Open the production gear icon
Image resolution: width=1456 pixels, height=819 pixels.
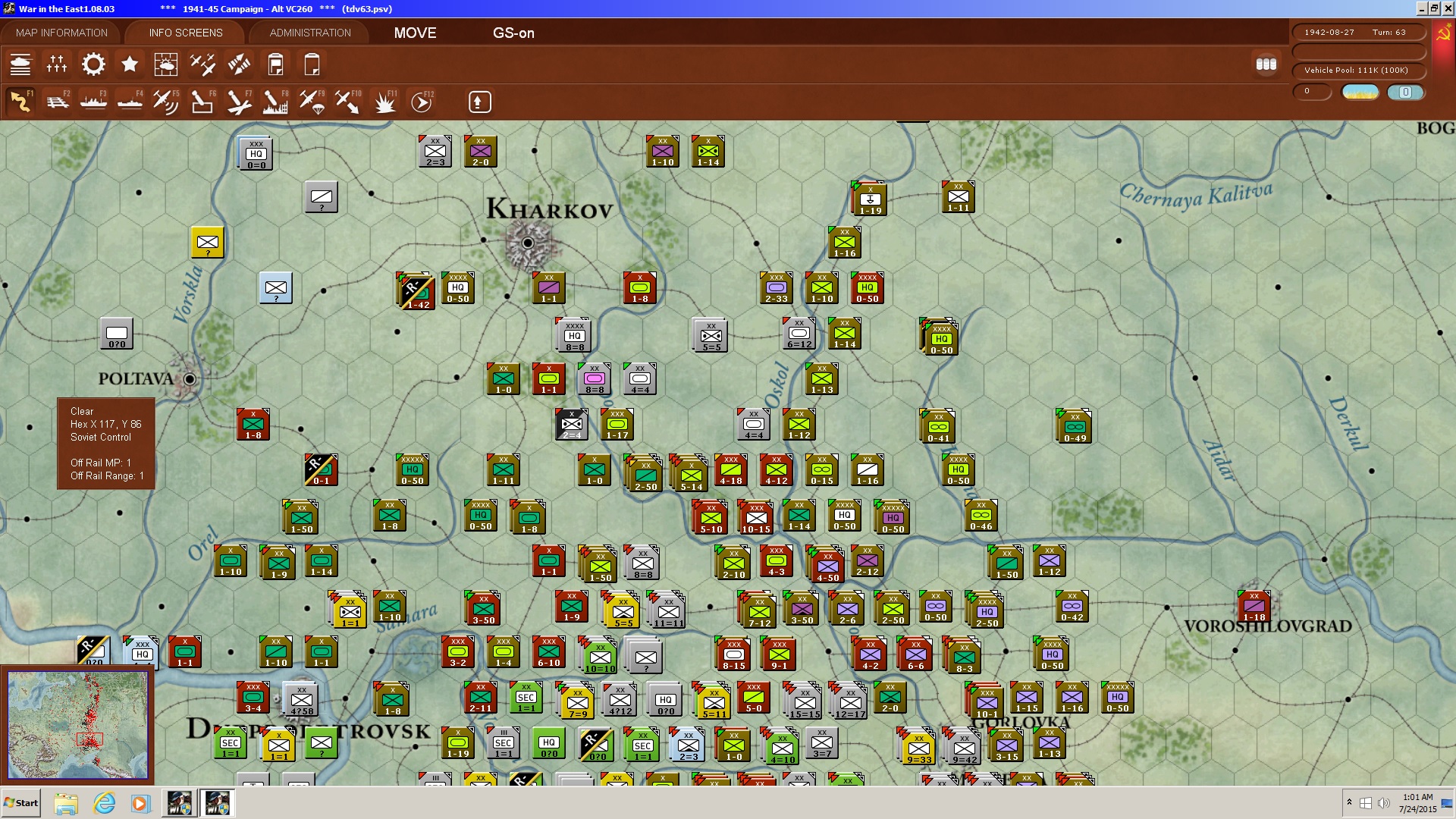click(x=93, y=64)
